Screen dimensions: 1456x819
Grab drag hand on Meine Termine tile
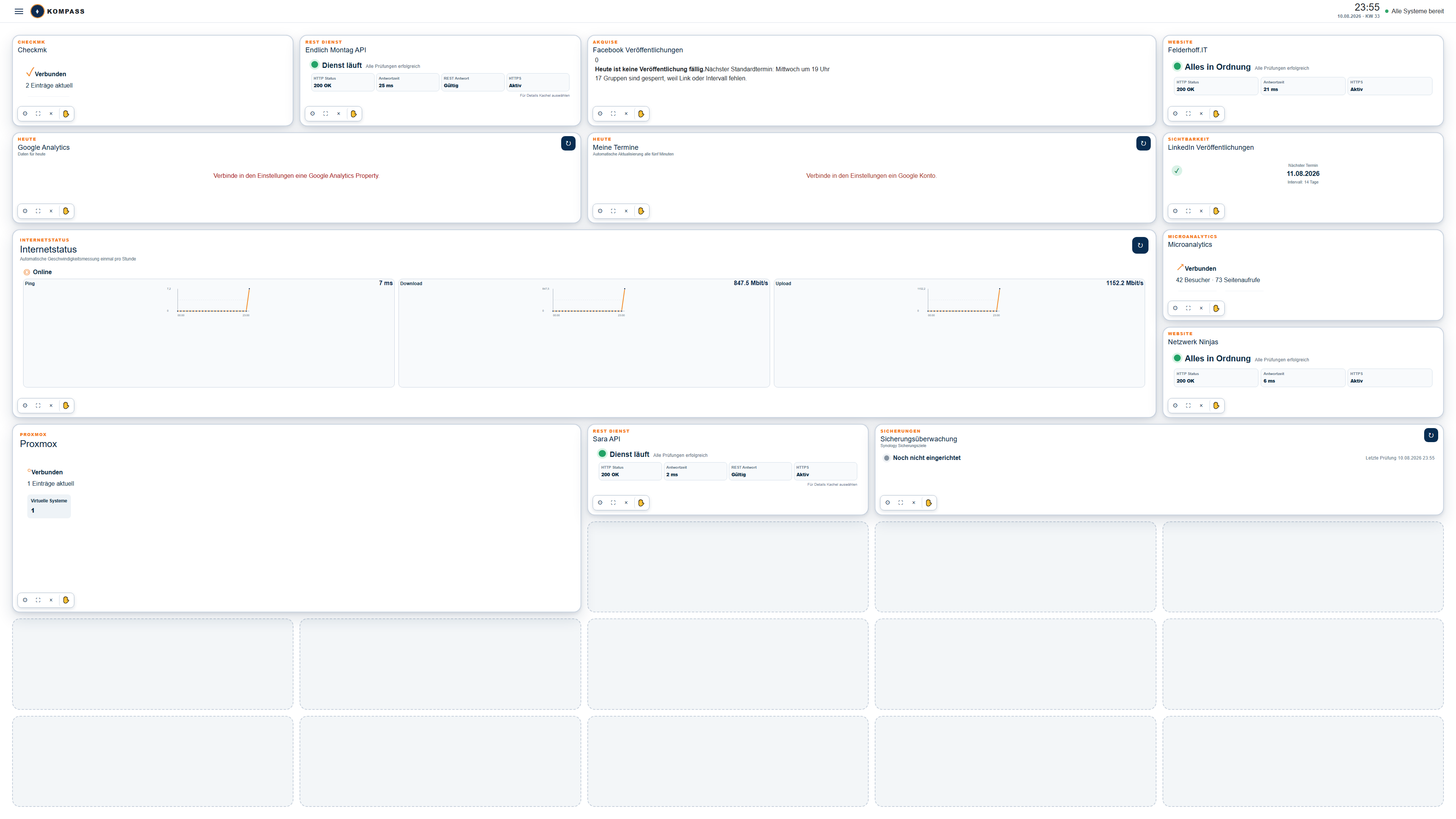point(641,211)
